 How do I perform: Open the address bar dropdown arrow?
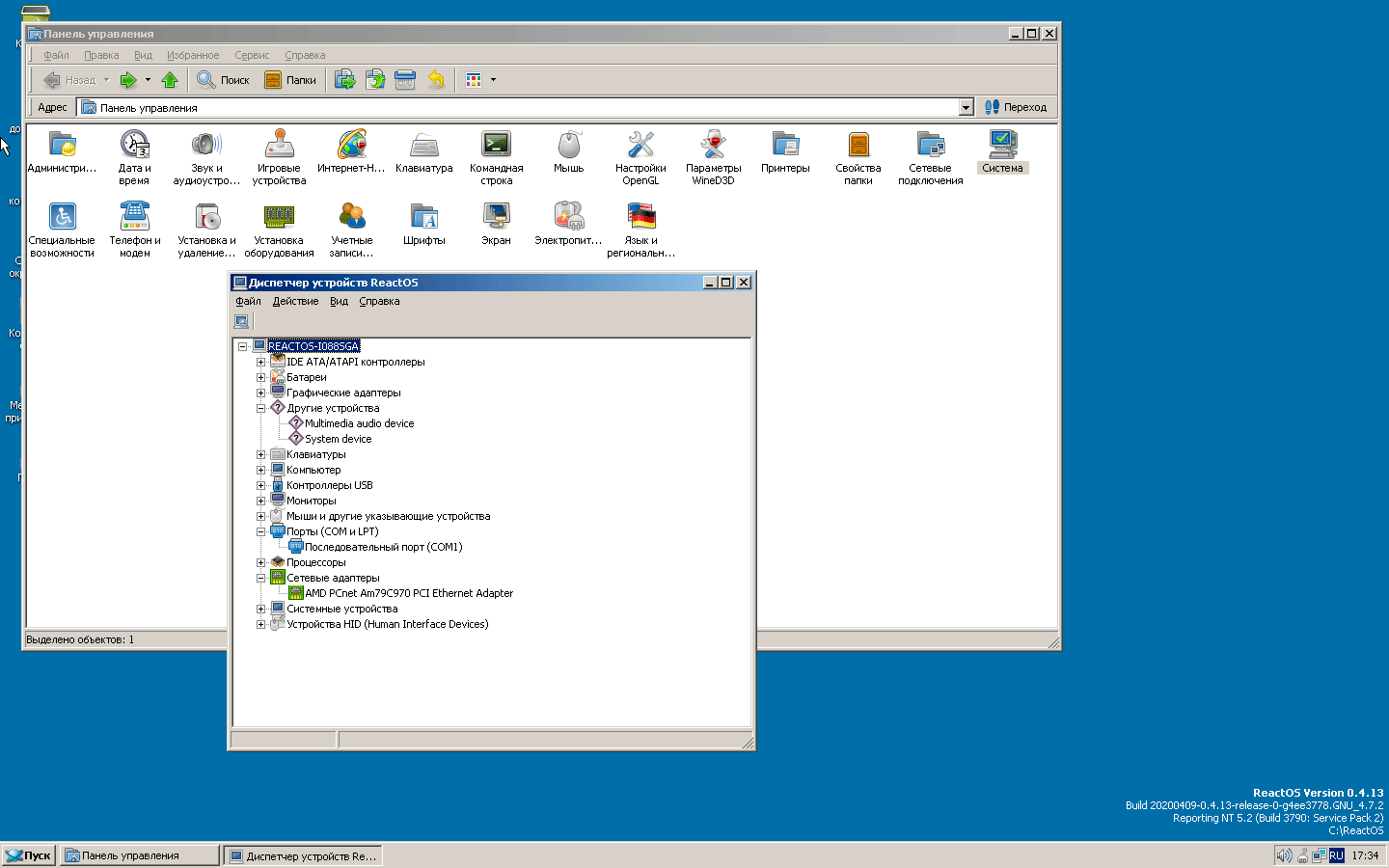click(967, 108)
